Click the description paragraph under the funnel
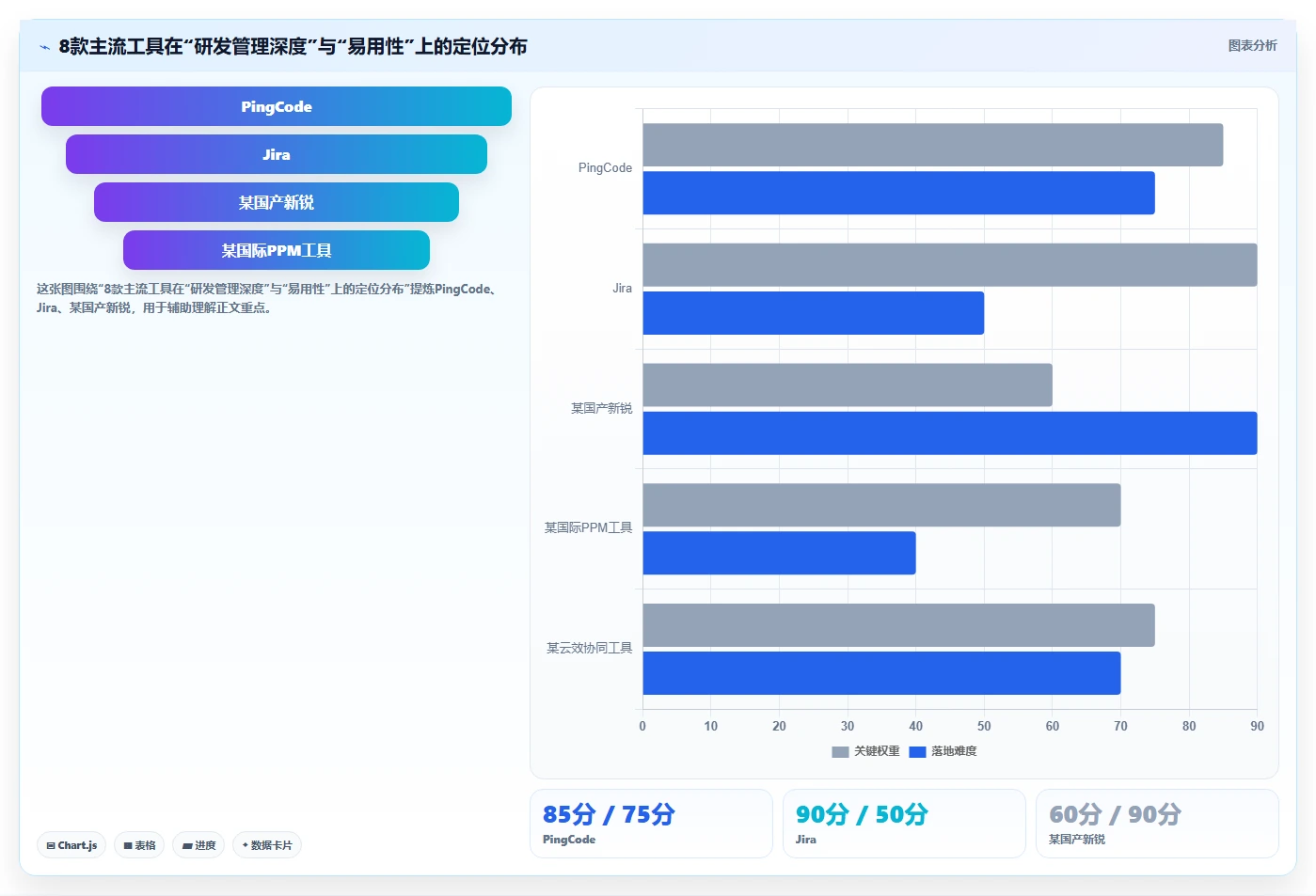The image size is (1316, 896). [x=267, y=298]
